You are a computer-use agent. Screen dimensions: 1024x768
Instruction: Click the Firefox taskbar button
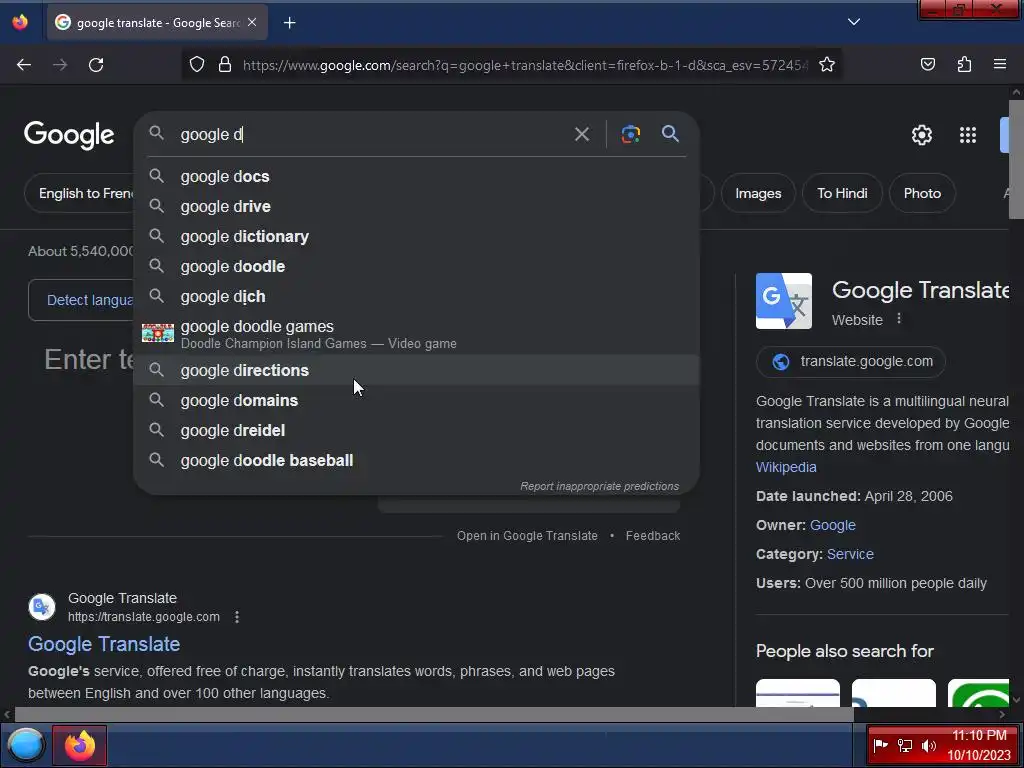click(x=80, y=745)
